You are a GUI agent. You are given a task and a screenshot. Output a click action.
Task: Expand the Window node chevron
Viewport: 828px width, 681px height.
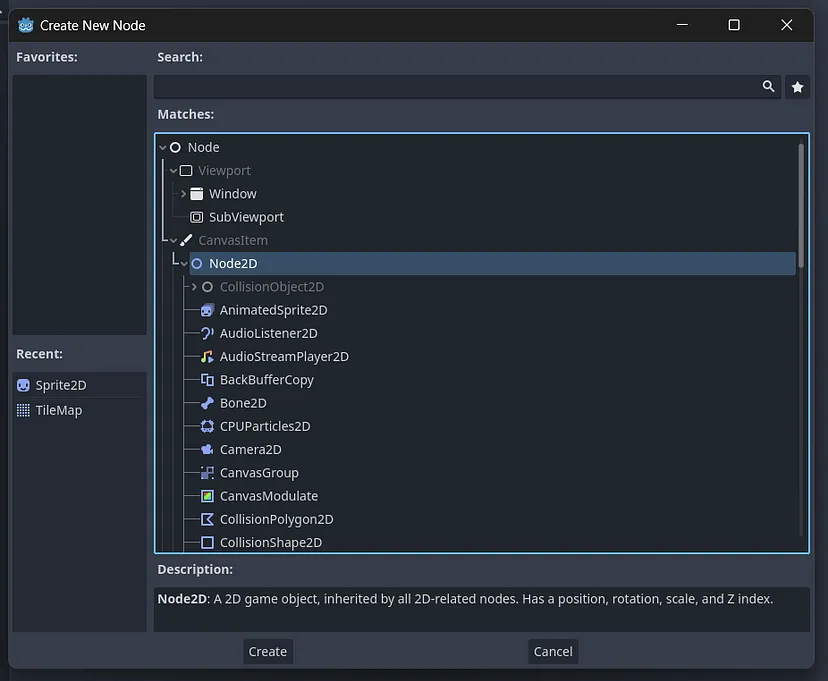pyautogui.click(x=183, y=194)
